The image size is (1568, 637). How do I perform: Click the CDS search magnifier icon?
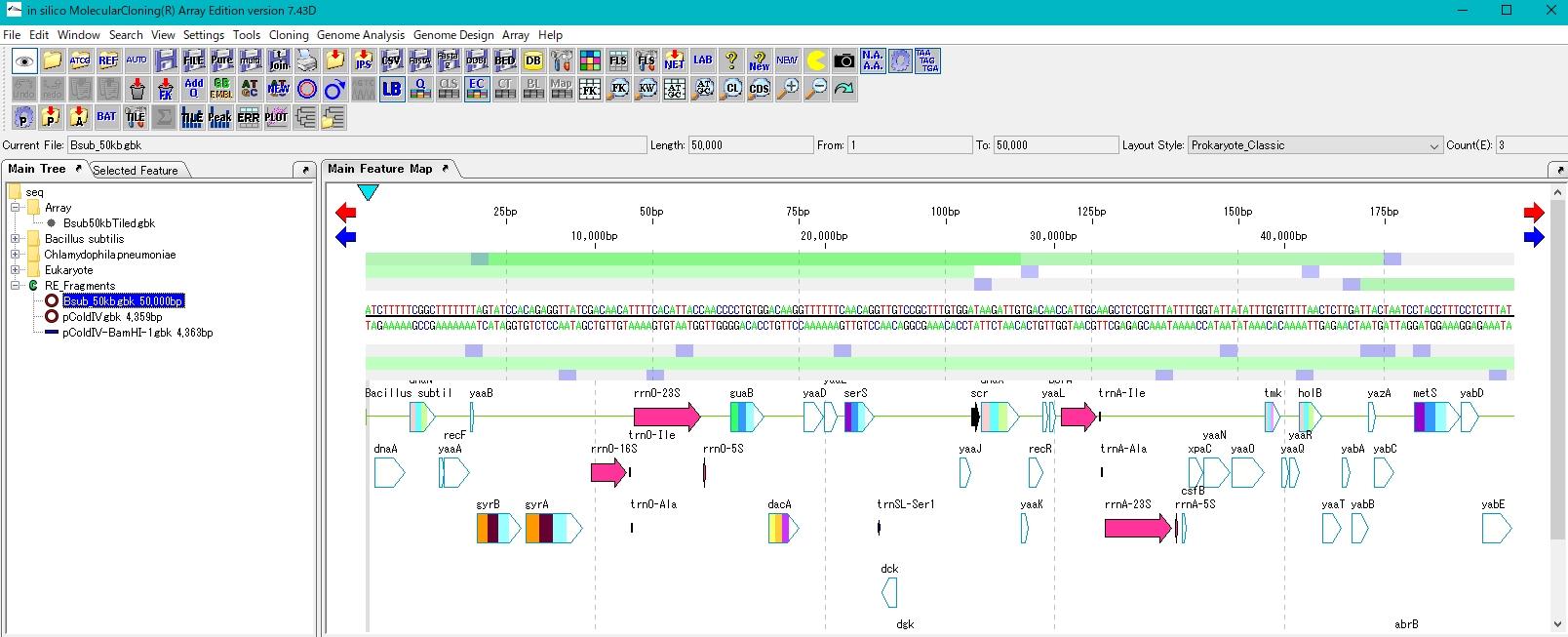click(x=760, y=89)
